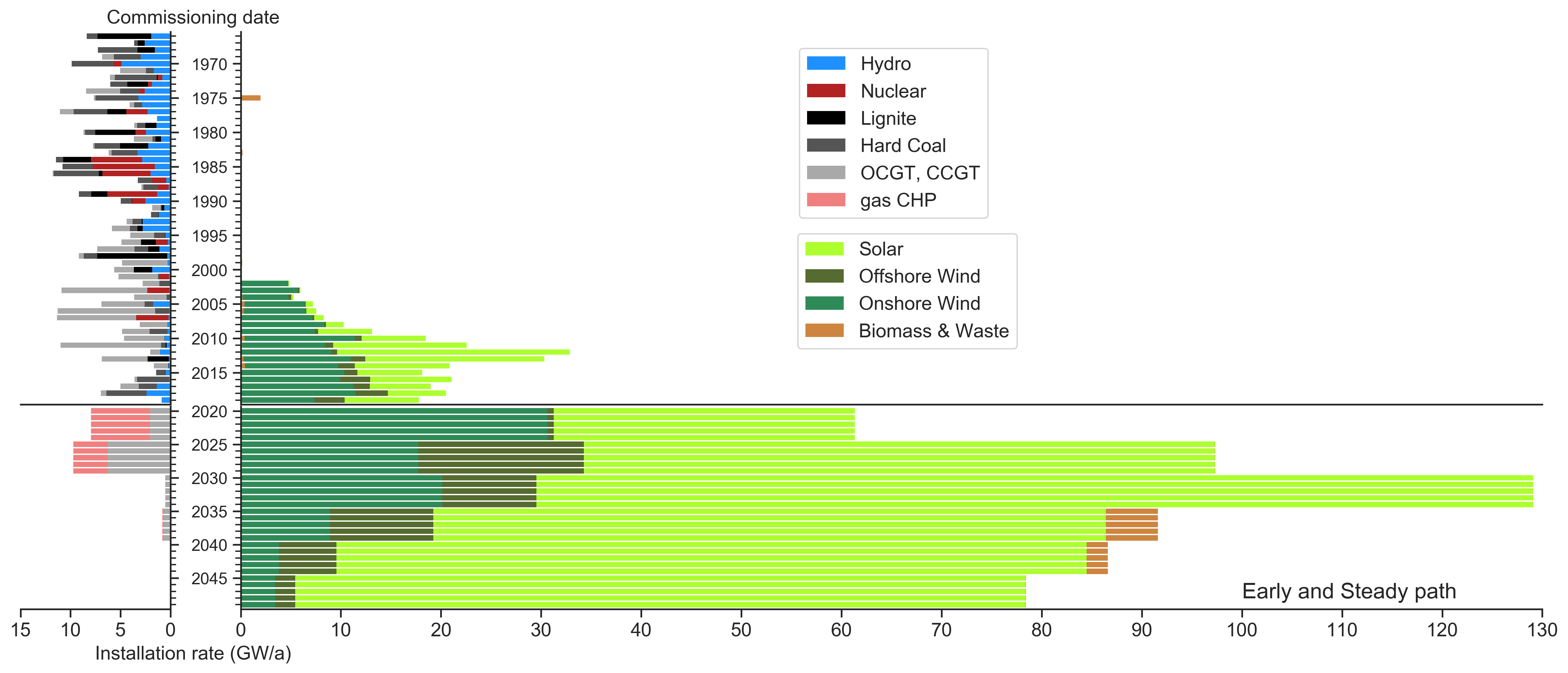Click the 130 tick on x-axis
1568x673 pixels.
point(1542,629)
